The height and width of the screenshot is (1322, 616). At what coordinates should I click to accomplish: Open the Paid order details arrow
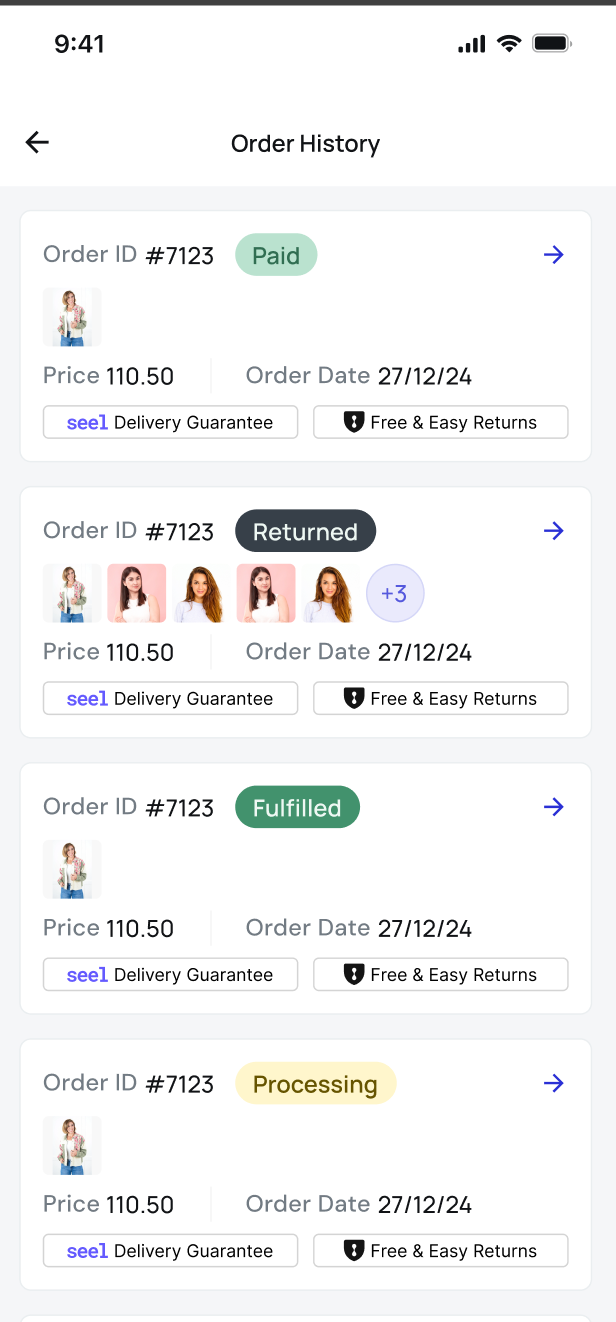554,255
